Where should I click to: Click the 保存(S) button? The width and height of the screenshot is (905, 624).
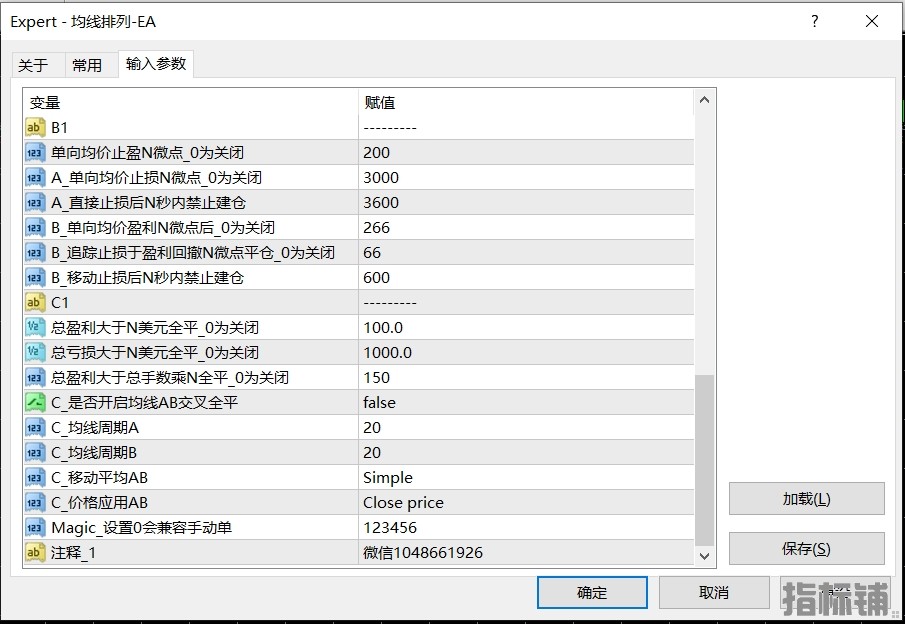pos(806,549)
